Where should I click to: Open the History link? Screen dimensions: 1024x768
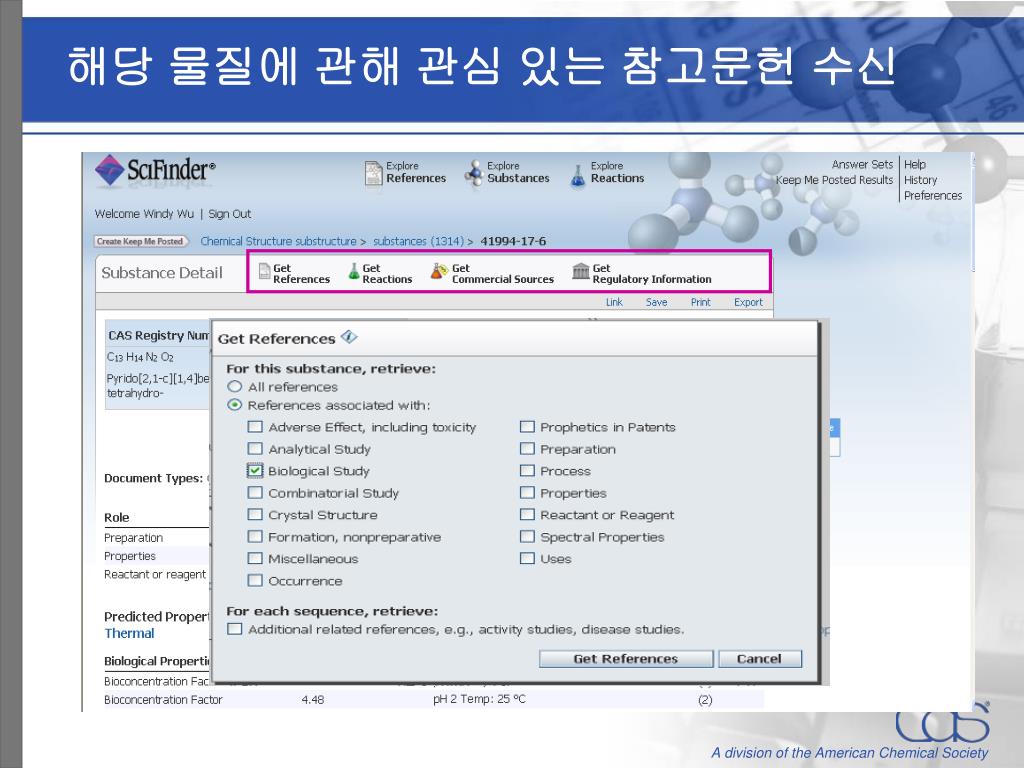pyautogui.click(x=920, y=180)
